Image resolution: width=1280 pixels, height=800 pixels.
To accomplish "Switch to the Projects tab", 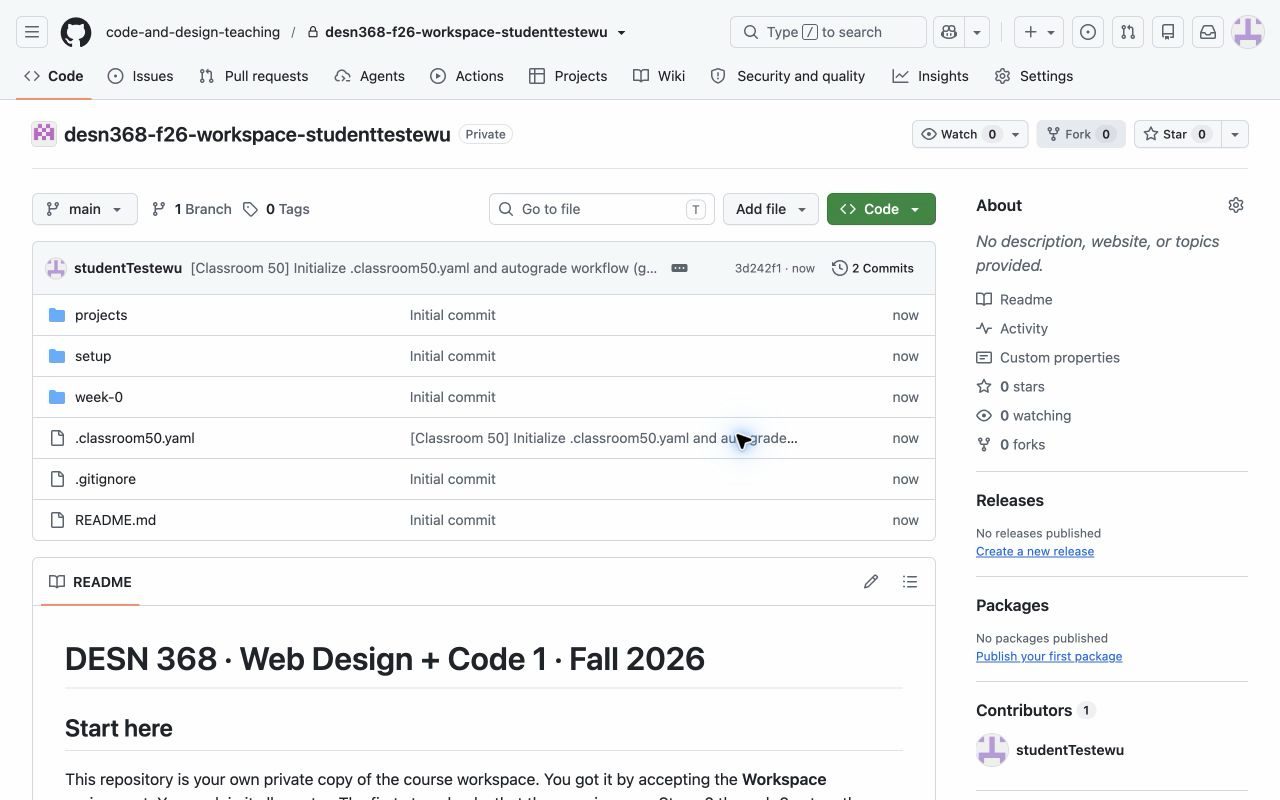I will tap(568, 76).
